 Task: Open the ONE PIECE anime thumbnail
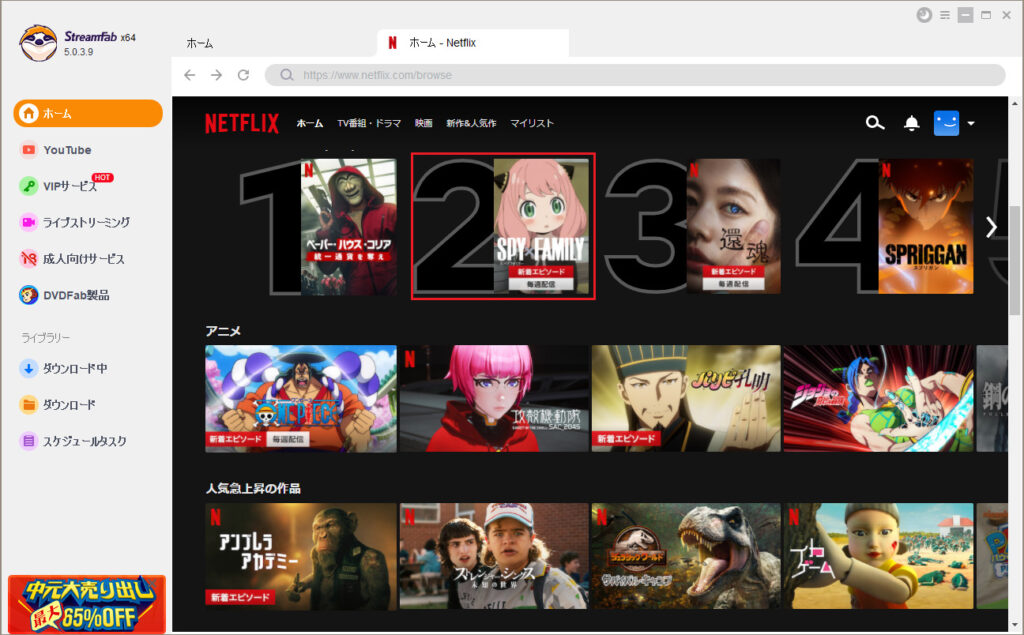[x=301, y=399]
